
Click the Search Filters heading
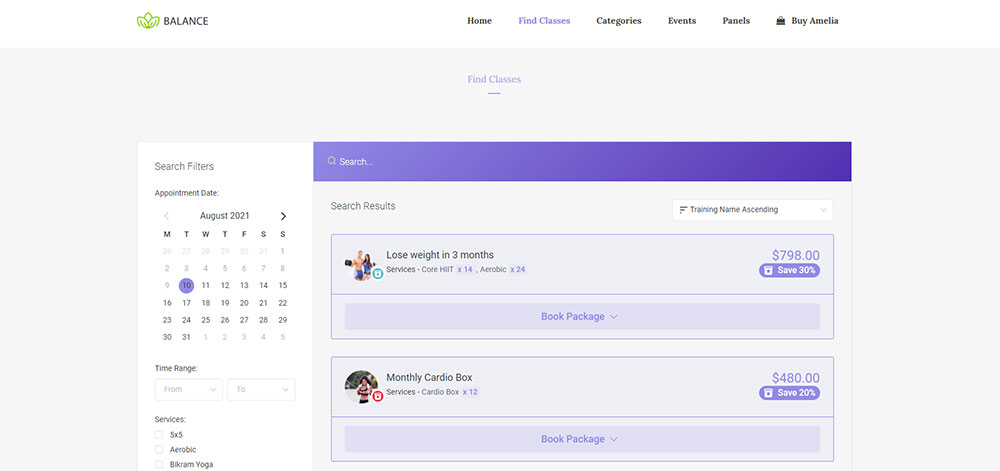(184, 166)
